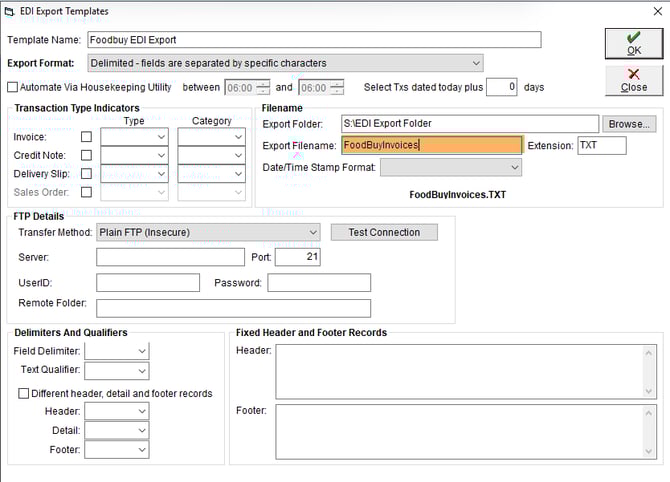Open Transfer Method dropdown
This screenshot has height=482, width=670.
point(208,232)
